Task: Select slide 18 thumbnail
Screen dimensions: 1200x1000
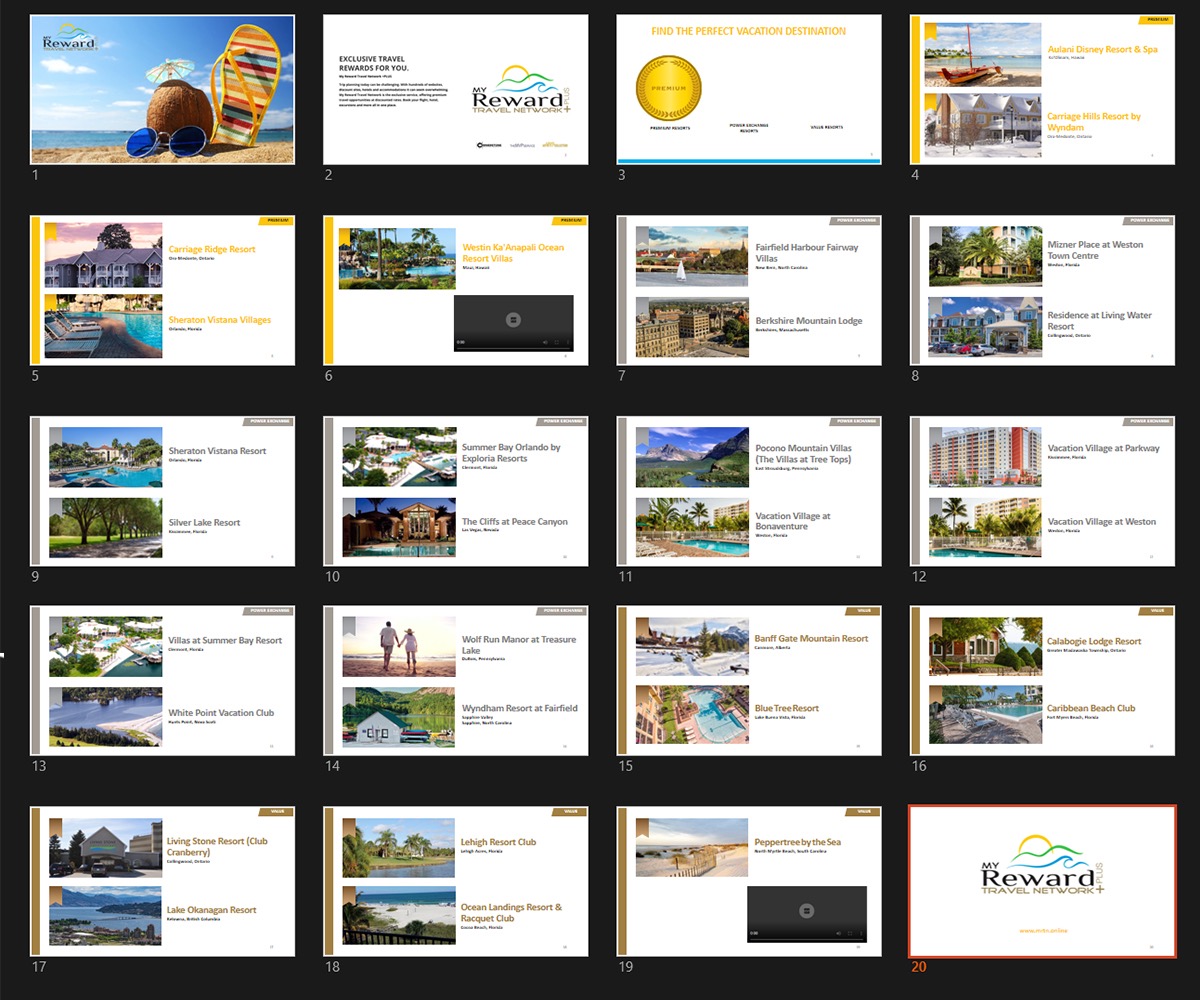Action: pos(456,881)
